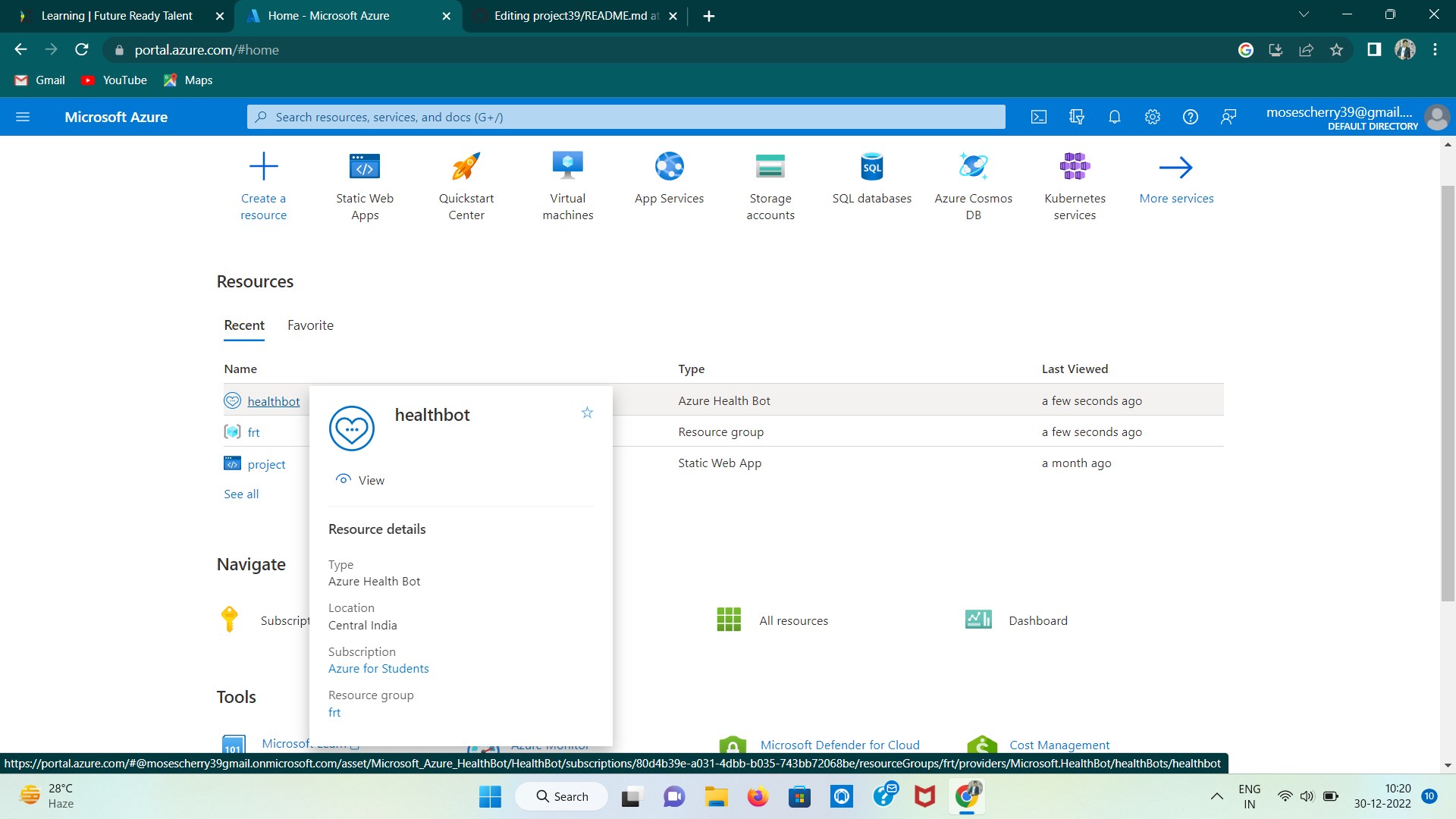Click the Azure search resources field

(626, 117)
